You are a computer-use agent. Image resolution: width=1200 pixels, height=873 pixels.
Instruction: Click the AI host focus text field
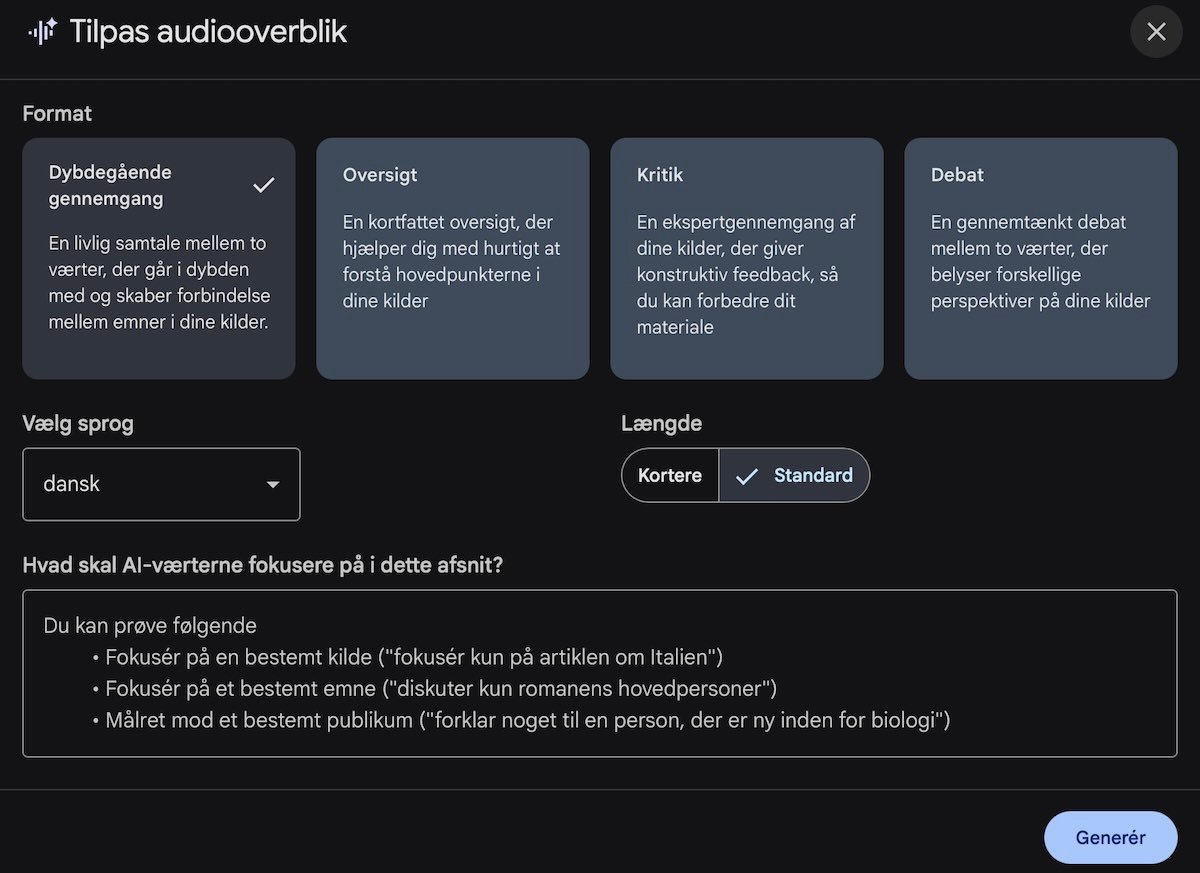click(599, 673)
